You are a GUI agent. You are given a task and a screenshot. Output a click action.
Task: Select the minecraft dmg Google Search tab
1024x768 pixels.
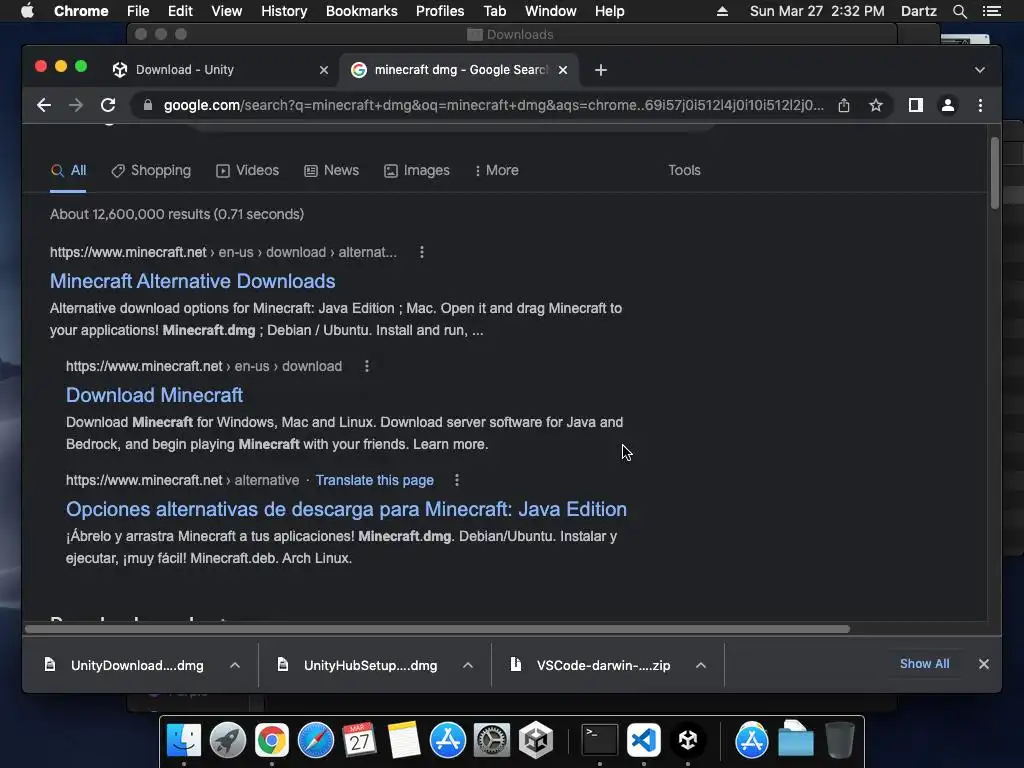(x=460, y=70)
